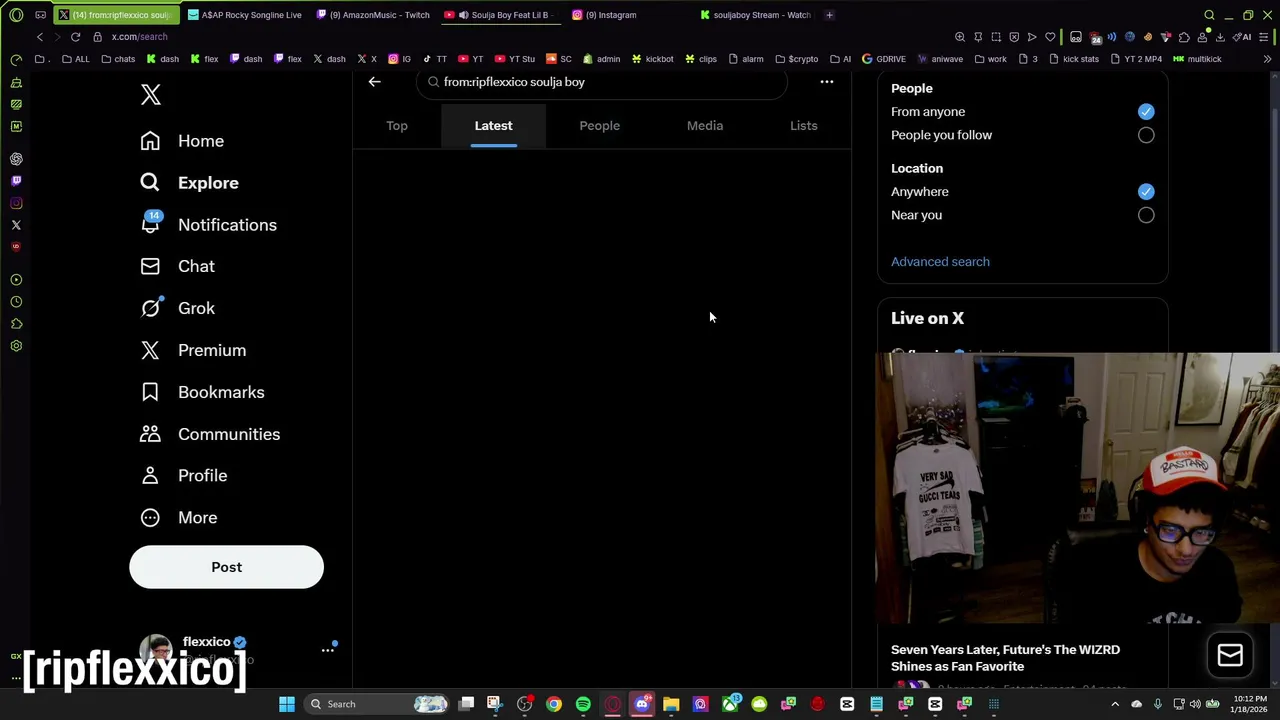Switch to Top search tab
This screenshot has width=1280, height=720.
pyautogui.click(x=397, y=126)
